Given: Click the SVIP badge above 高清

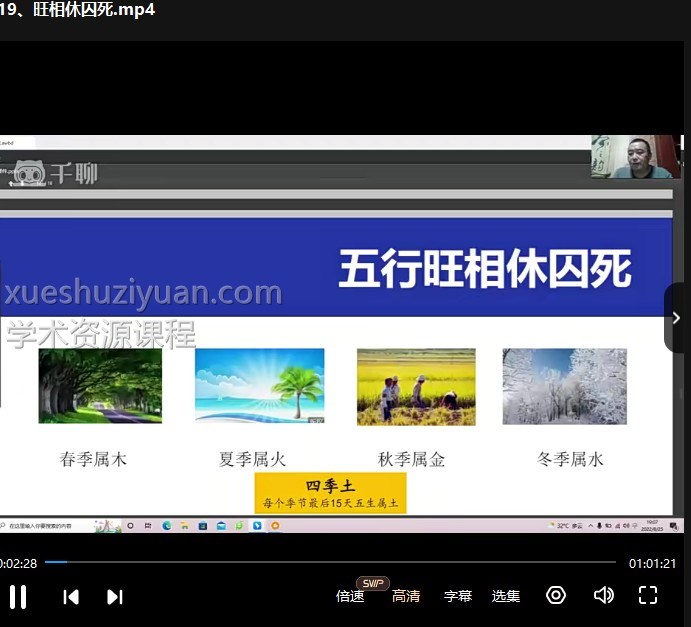Looking at the screenshot, I should click(373, 583).
